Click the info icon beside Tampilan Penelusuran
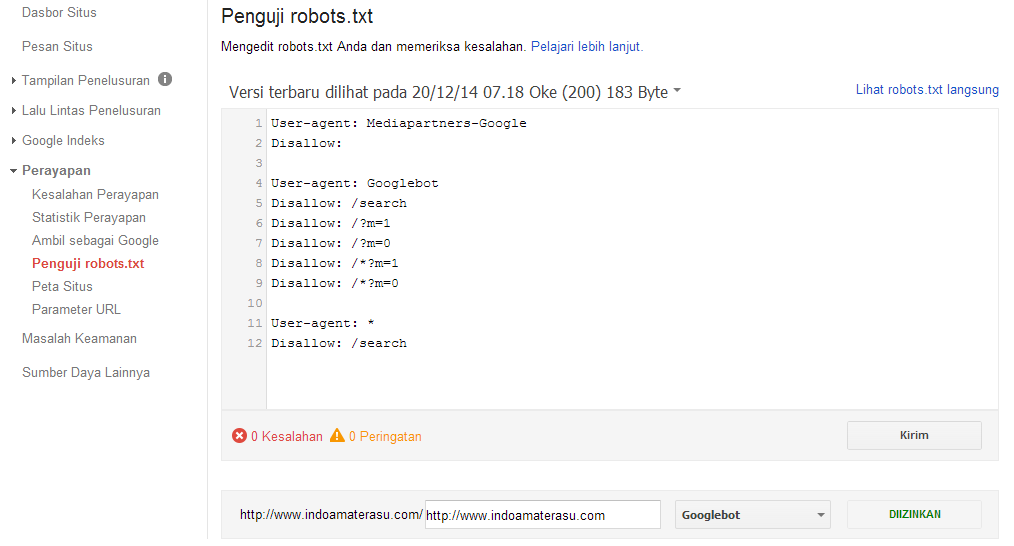The image size is (1014, 546). pos(165,80)
